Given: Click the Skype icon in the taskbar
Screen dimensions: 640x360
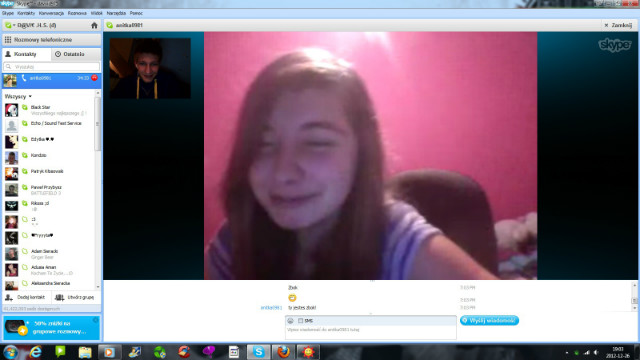Looking at the screenshot, I should [258, 351].
